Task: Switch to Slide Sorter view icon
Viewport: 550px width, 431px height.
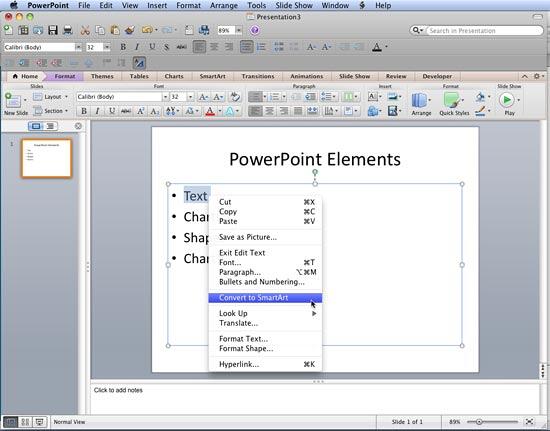Action: click(x=25, y=422)
